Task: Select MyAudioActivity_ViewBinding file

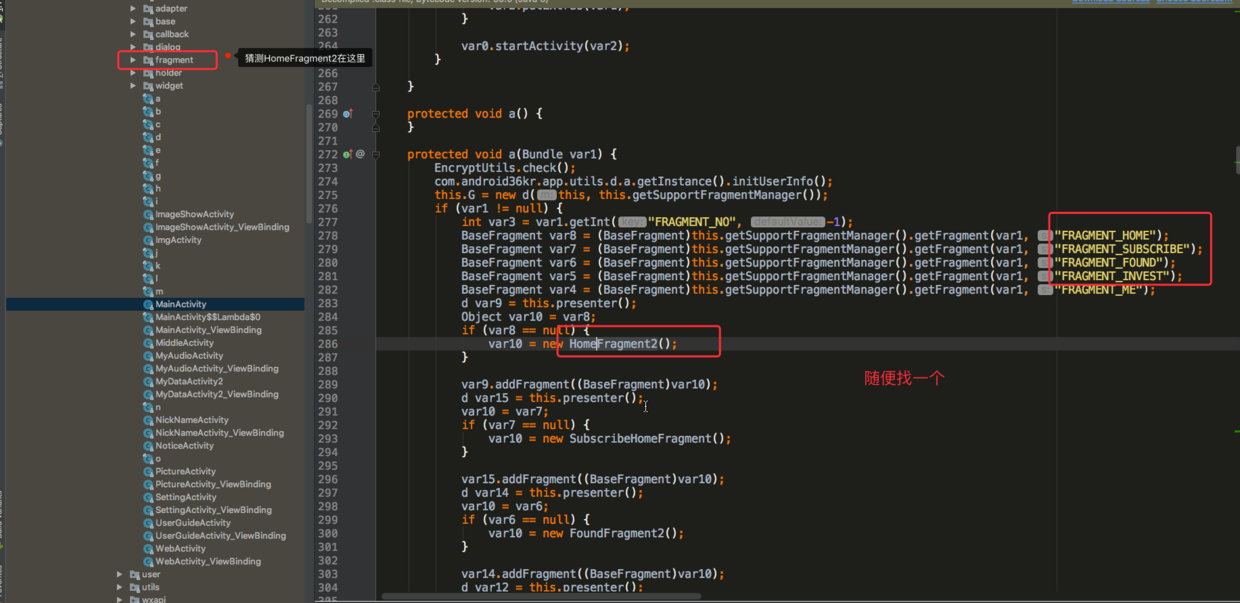Action: pyautogui.click(x=217, y=369)
